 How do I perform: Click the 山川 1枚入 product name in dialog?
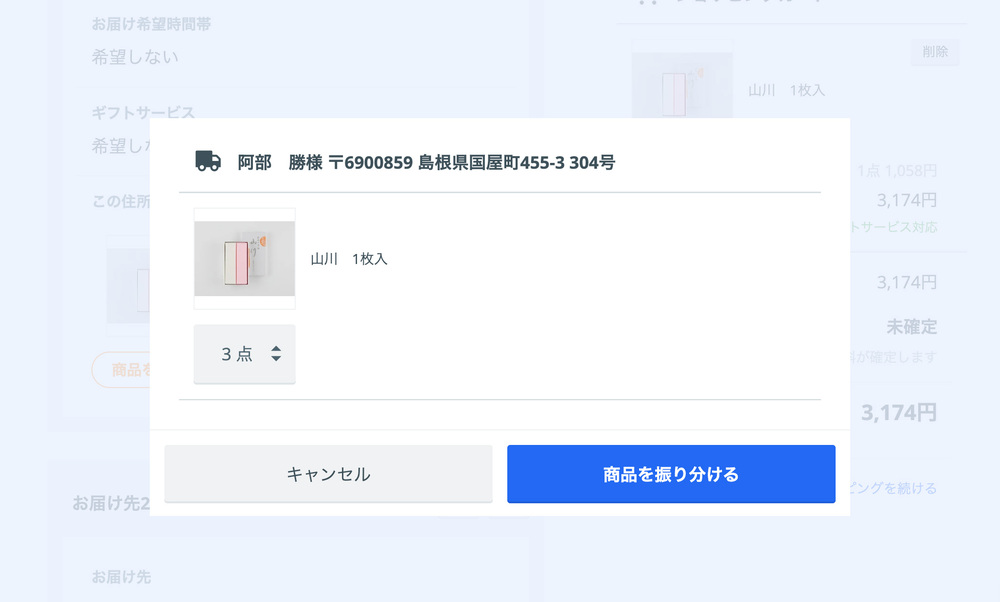coord(349,259)
